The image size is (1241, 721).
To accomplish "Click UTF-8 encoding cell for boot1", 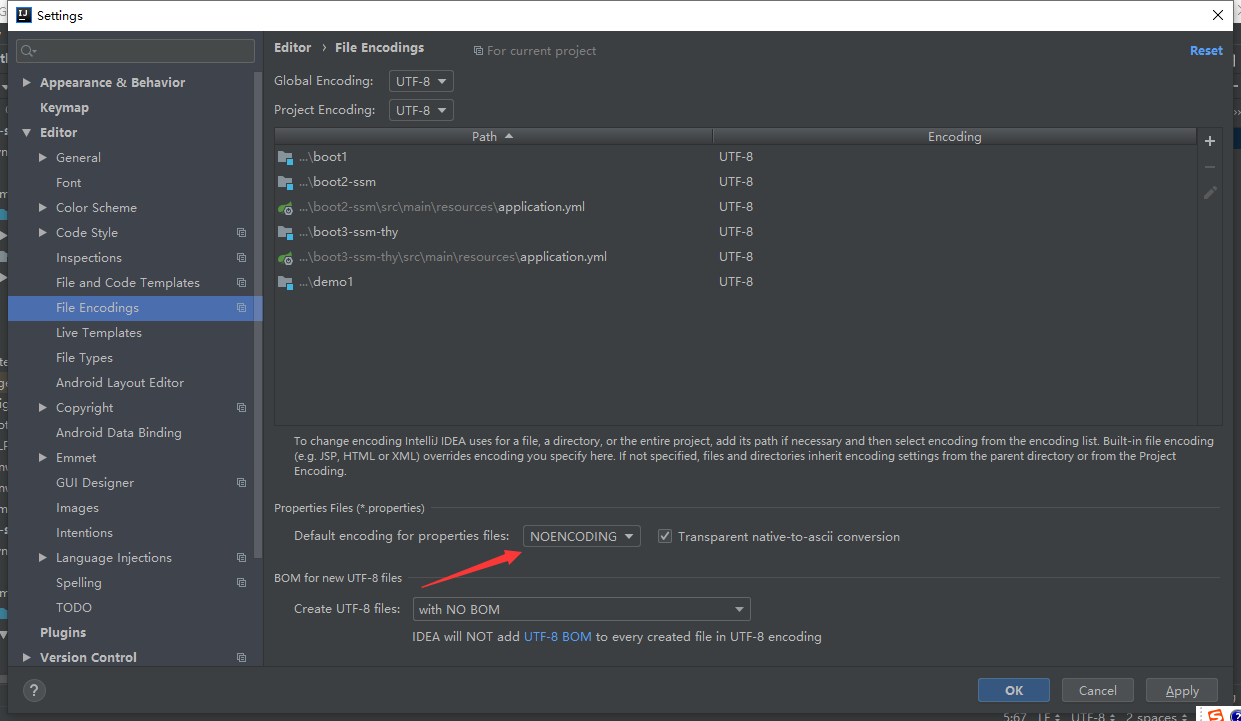I will pos(736,157).
